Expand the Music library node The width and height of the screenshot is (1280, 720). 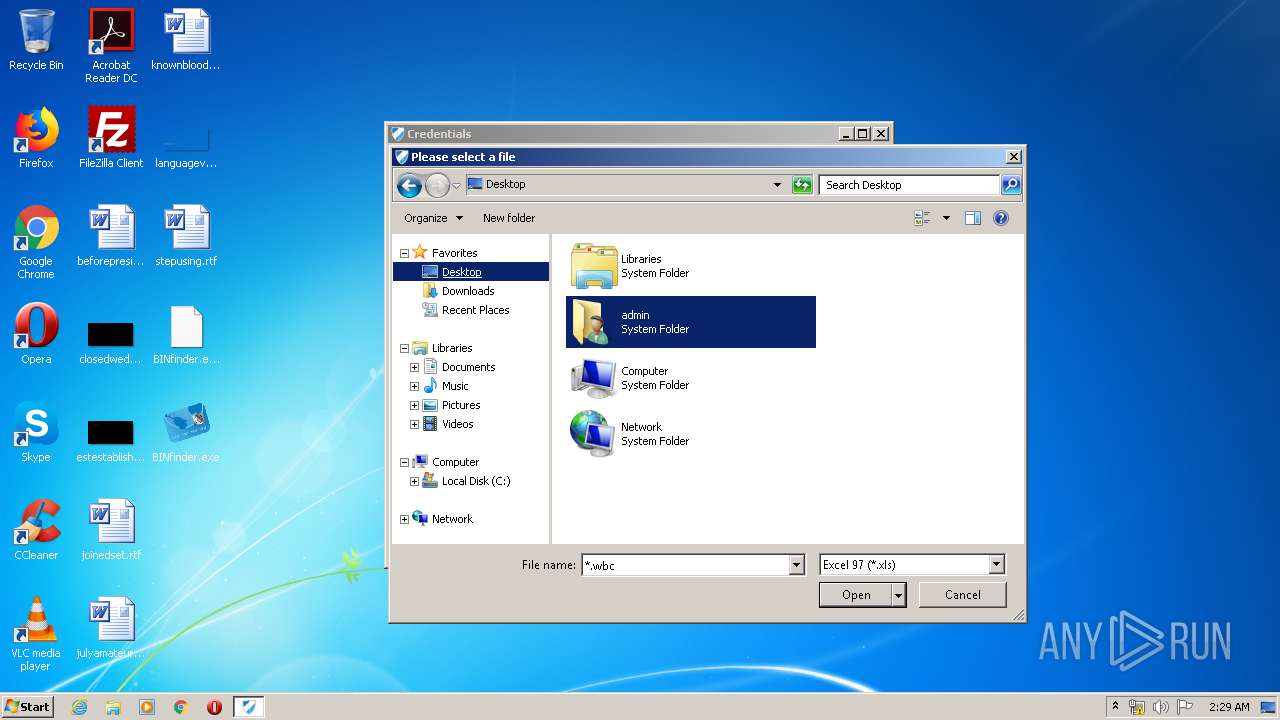click(x=414, y=387)
